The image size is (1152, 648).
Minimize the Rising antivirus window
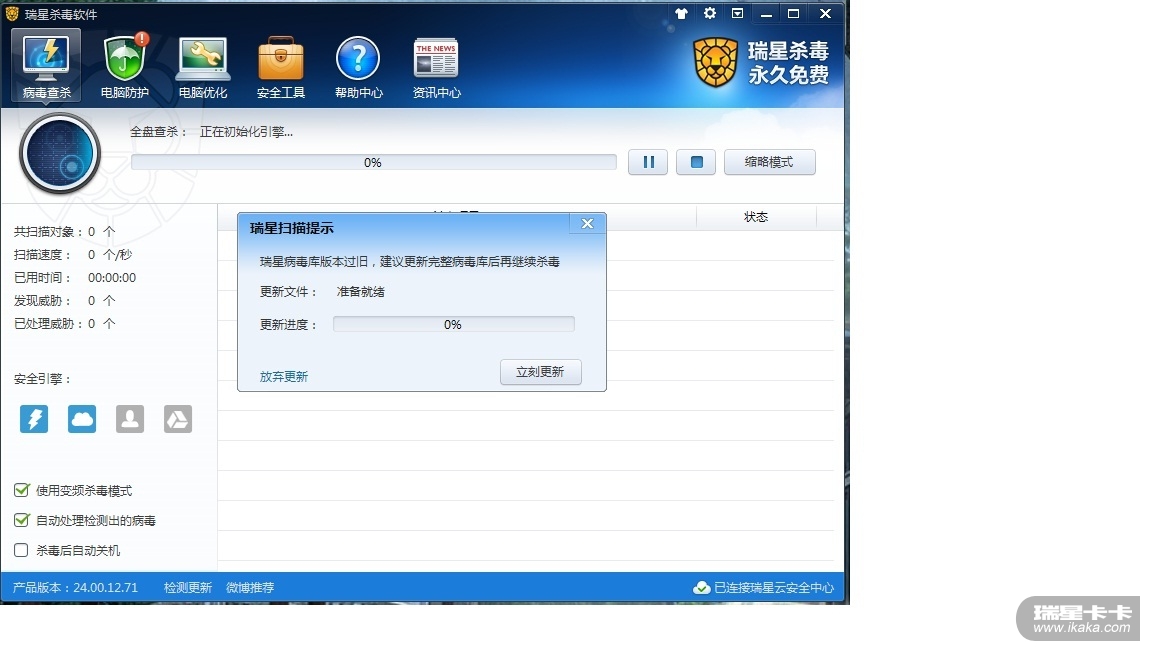click(766, 13)
